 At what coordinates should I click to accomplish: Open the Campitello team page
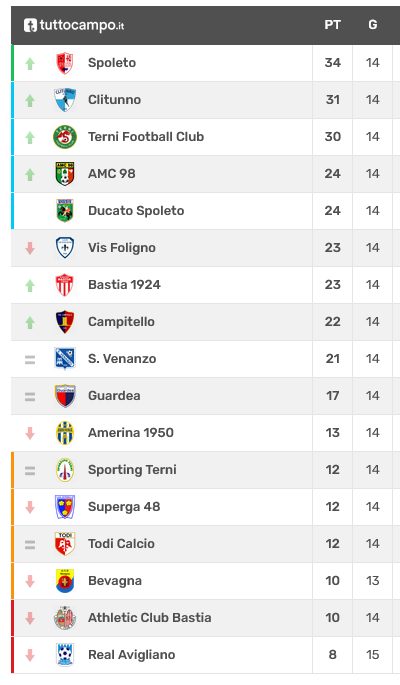pos(121,322)
